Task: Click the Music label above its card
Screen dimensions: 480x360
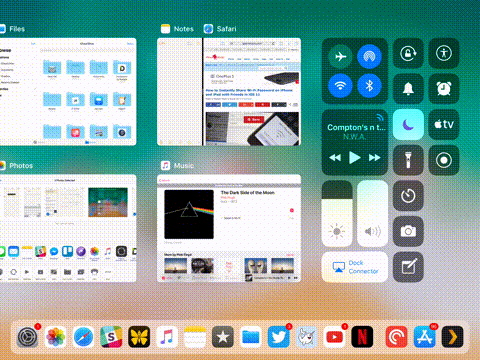Action: pos(184,166)
